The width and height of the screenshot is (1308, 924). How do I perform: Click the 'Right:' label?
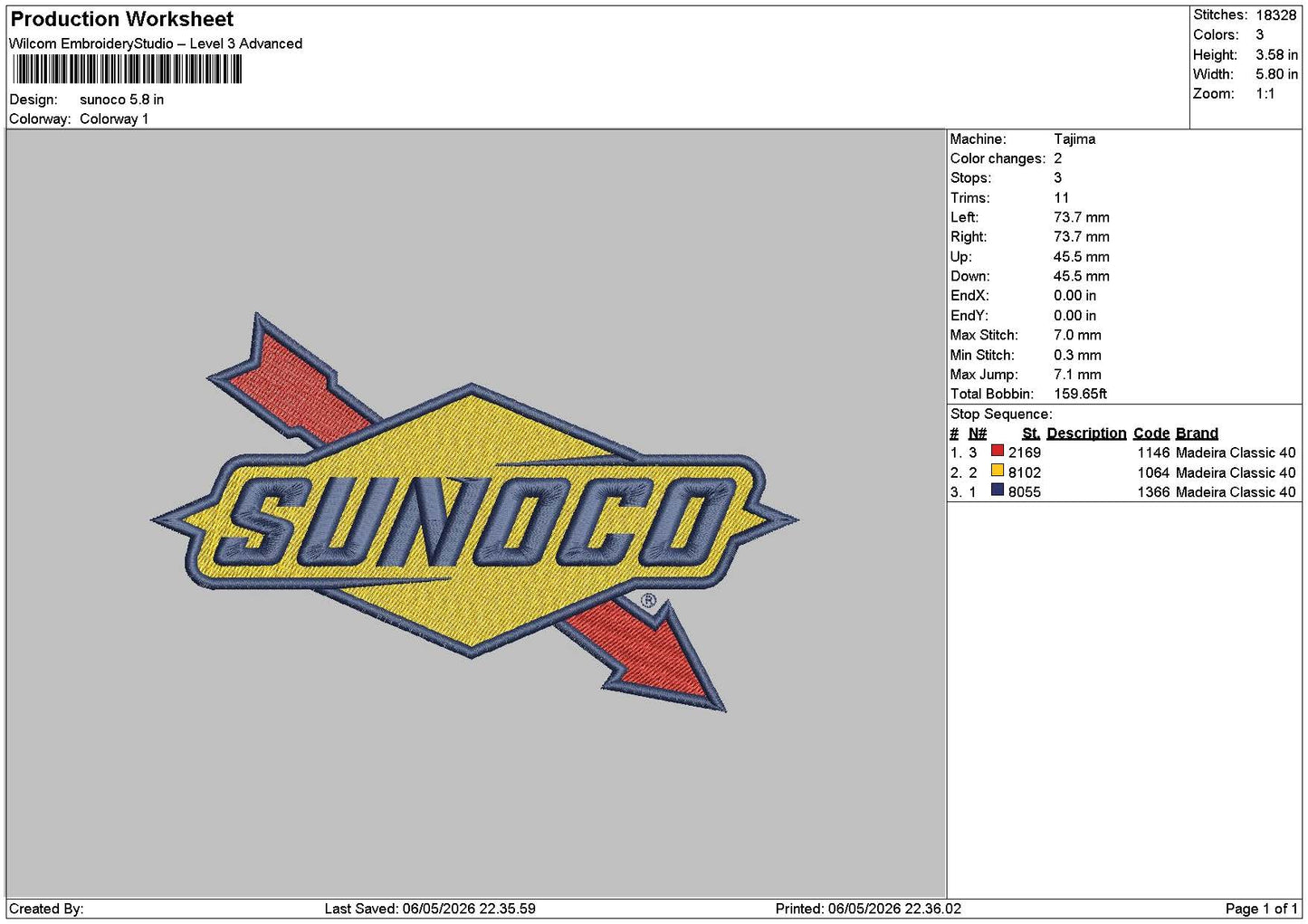pyautogui.click(x=969, y=237)
